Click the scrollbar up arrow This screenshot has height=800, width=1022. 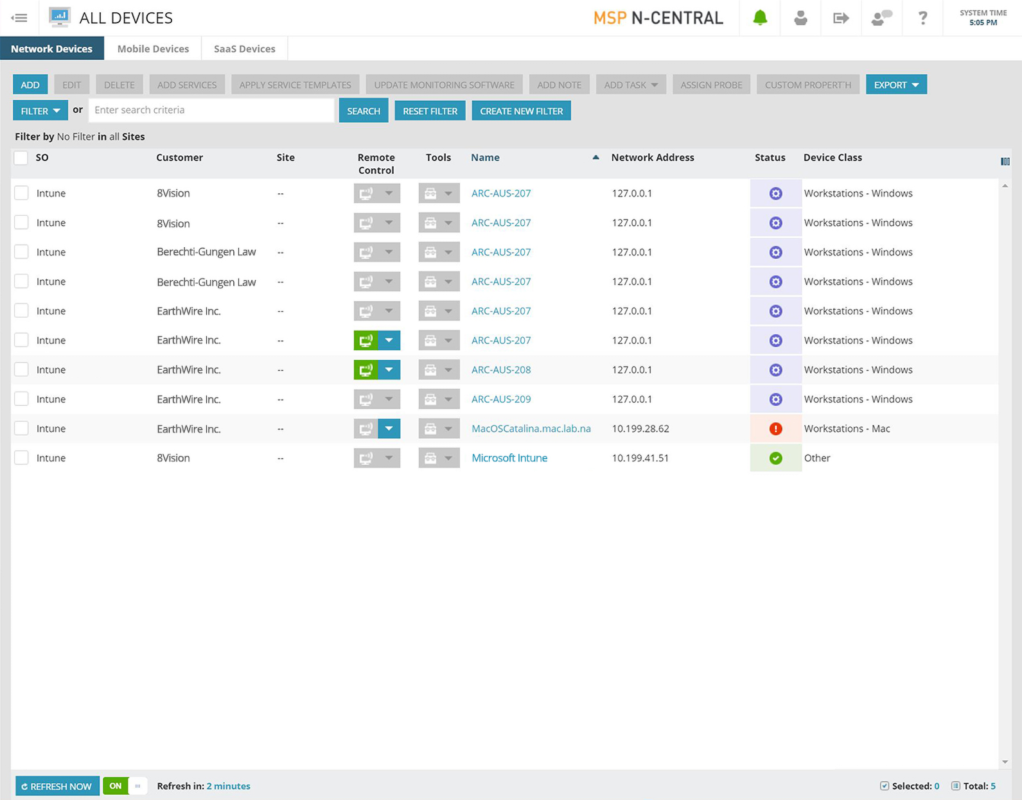coord(1005,186)
